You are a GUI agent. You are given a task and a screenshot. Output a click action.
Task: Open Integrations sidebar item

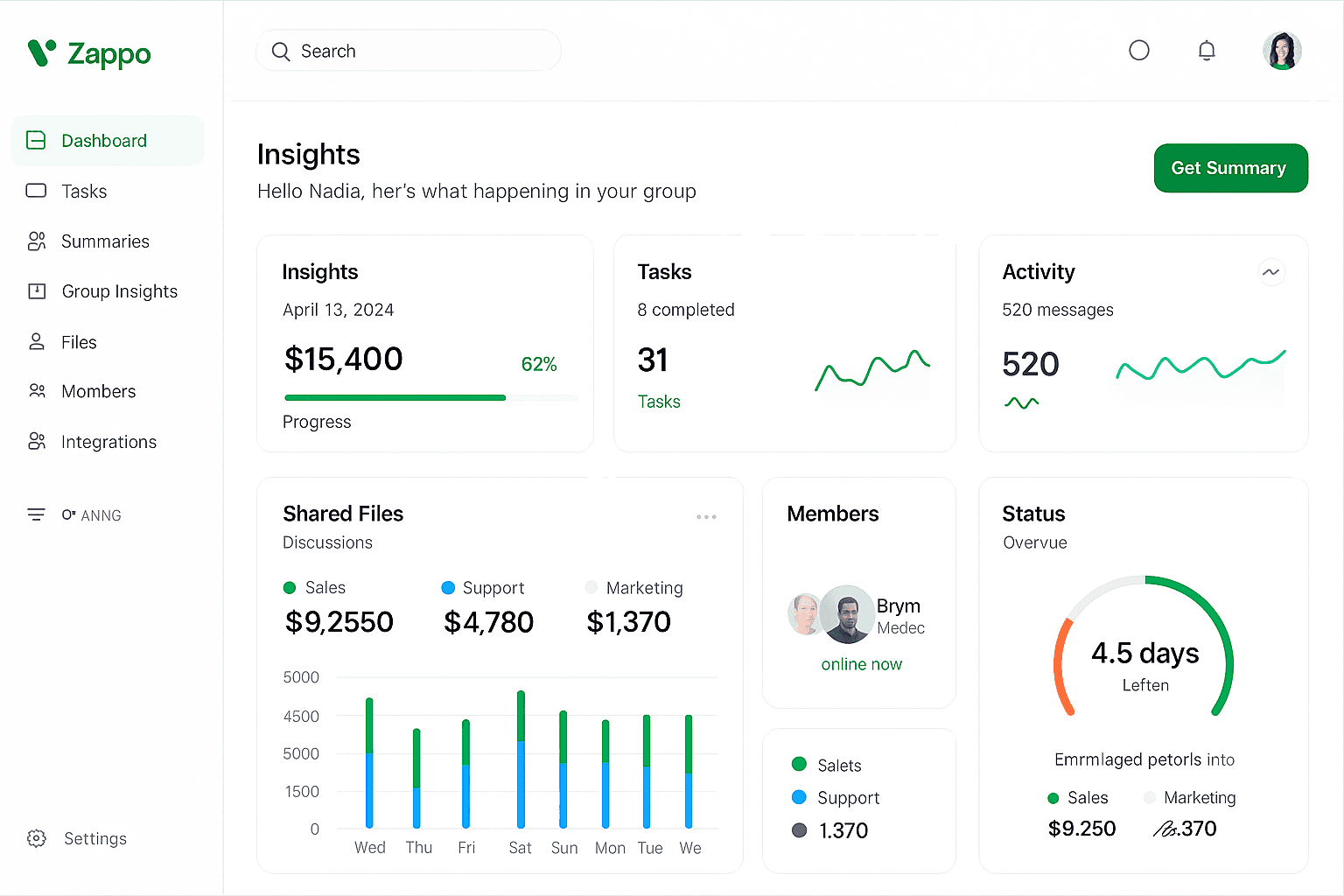[x=108, y=442]
